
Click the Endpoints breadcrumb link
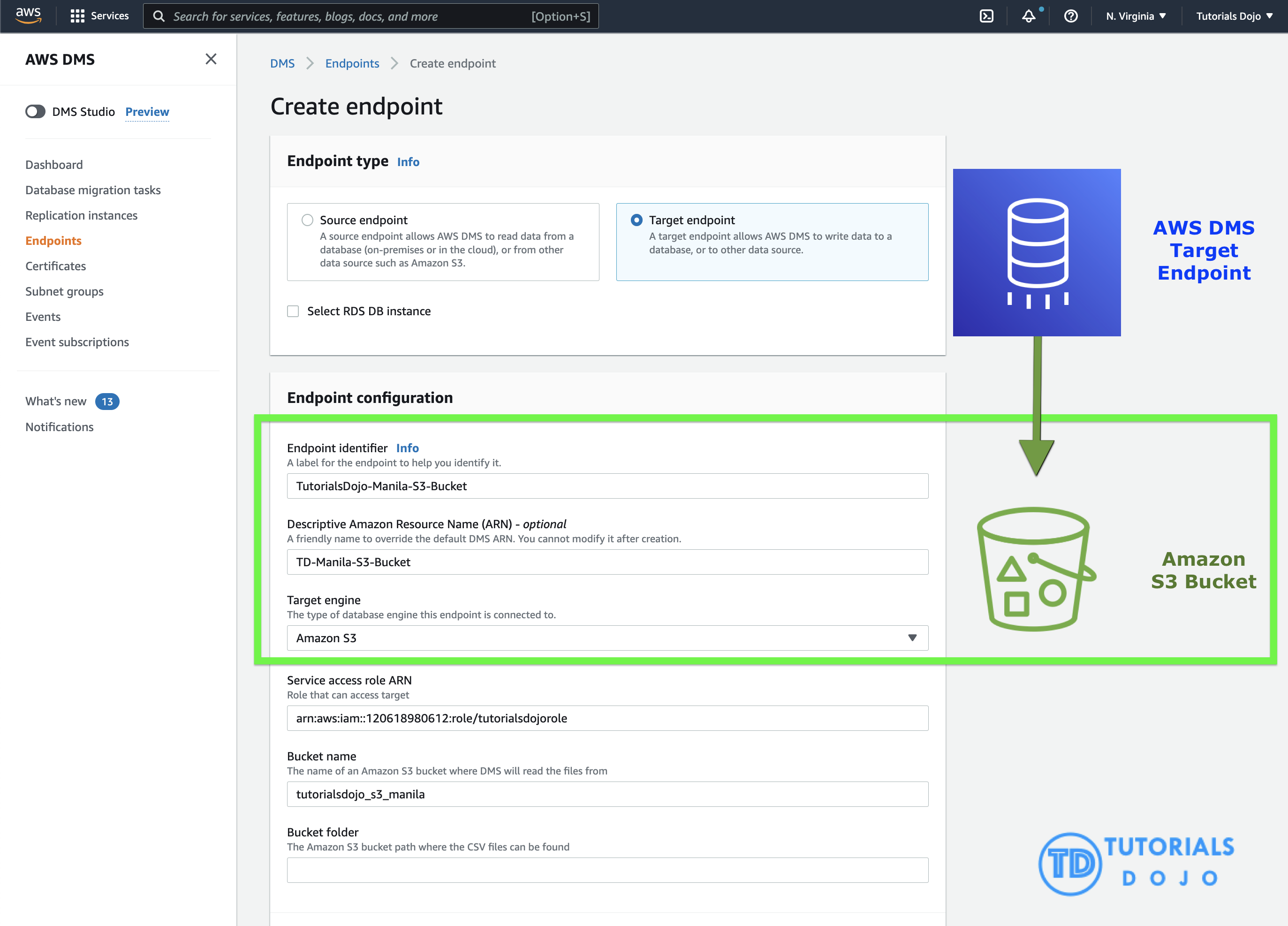click(x=352, y=63)
